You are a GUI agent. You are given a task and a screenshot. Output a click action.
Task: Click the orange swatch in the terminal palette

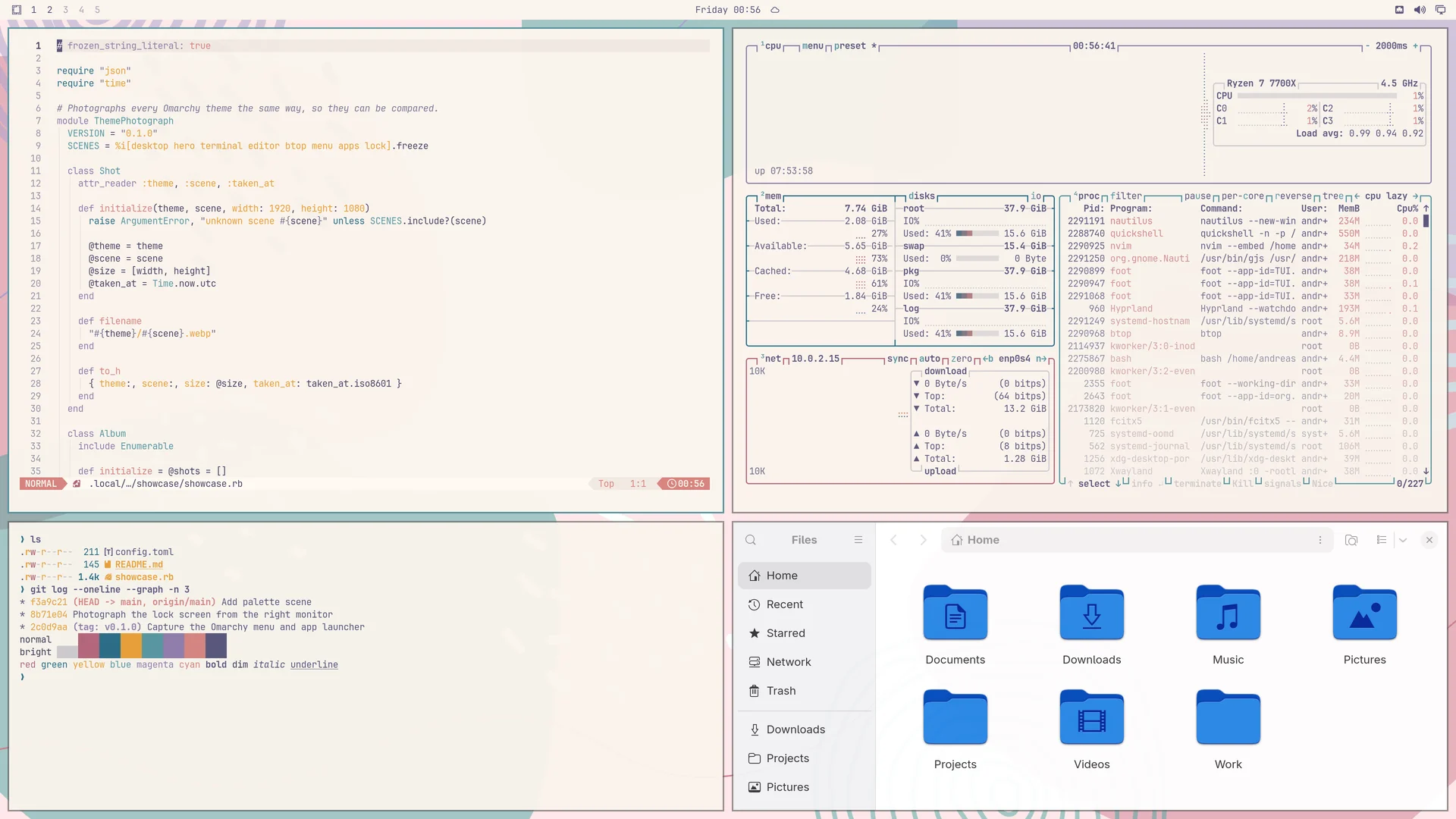point(131,646)
